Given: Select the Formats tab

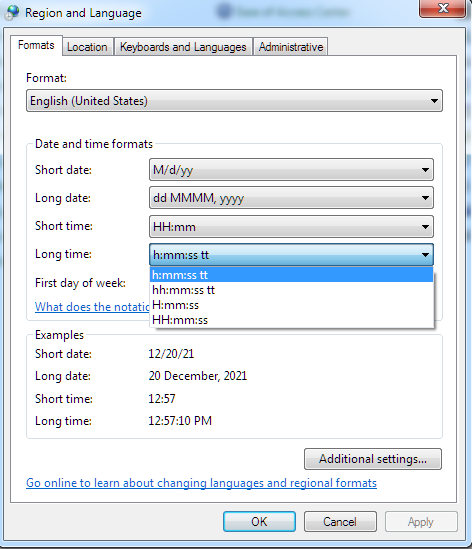Looking at the screenshot, I should [x=36, y=45].
